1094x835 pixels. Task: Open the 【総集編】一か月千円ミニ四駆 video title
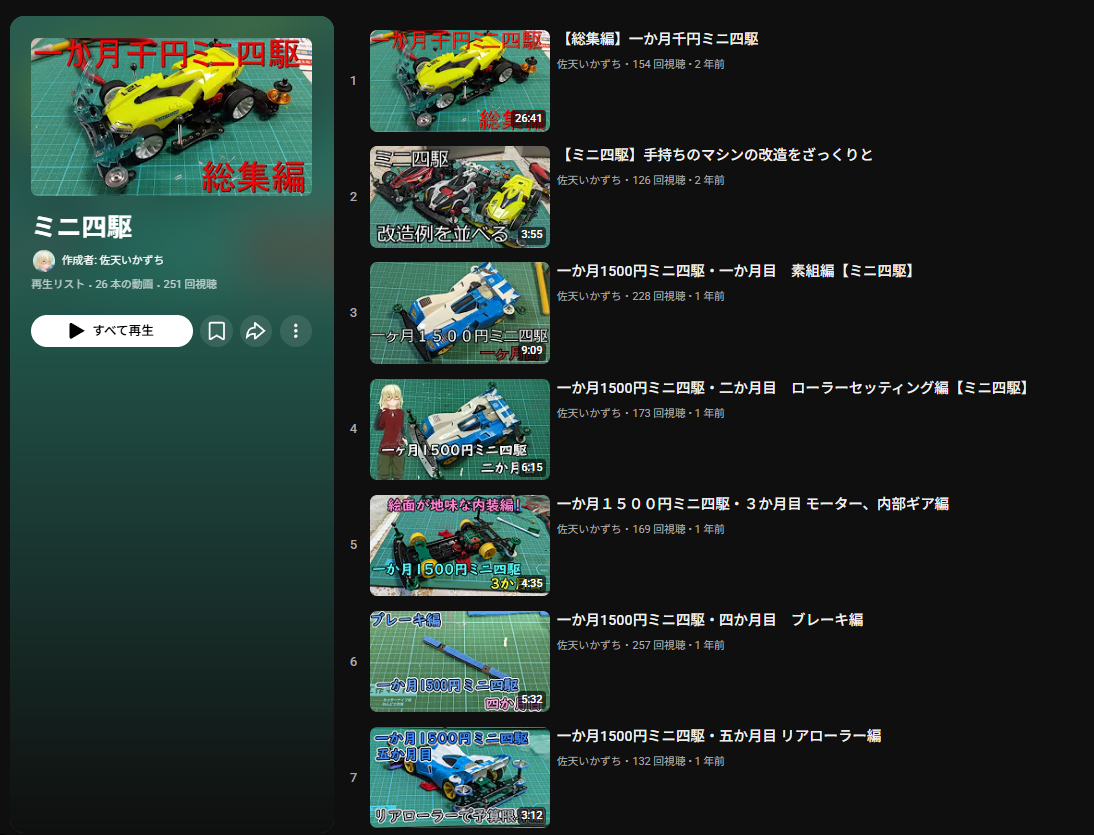(x=658, y=39)
